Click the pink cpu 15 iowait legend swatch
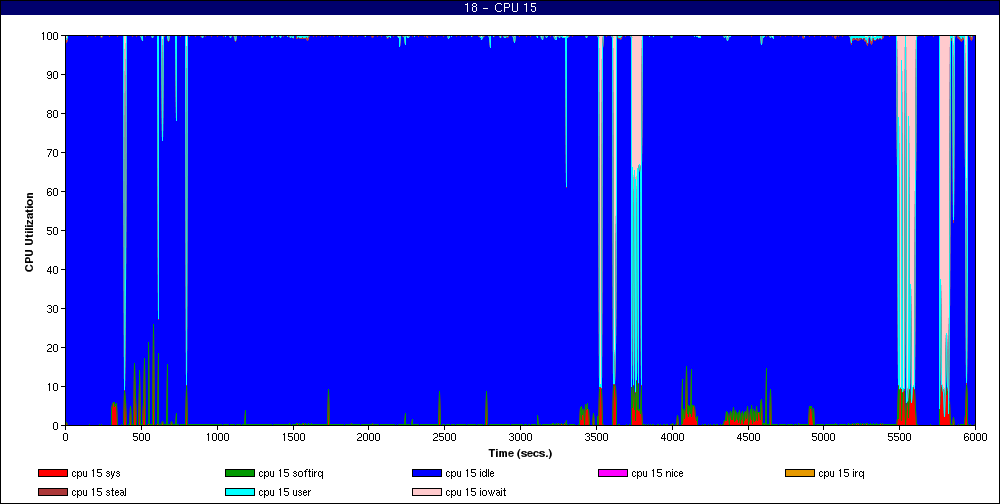The width and height of the screenshot is (1000, 504). (x=427, y=493)
